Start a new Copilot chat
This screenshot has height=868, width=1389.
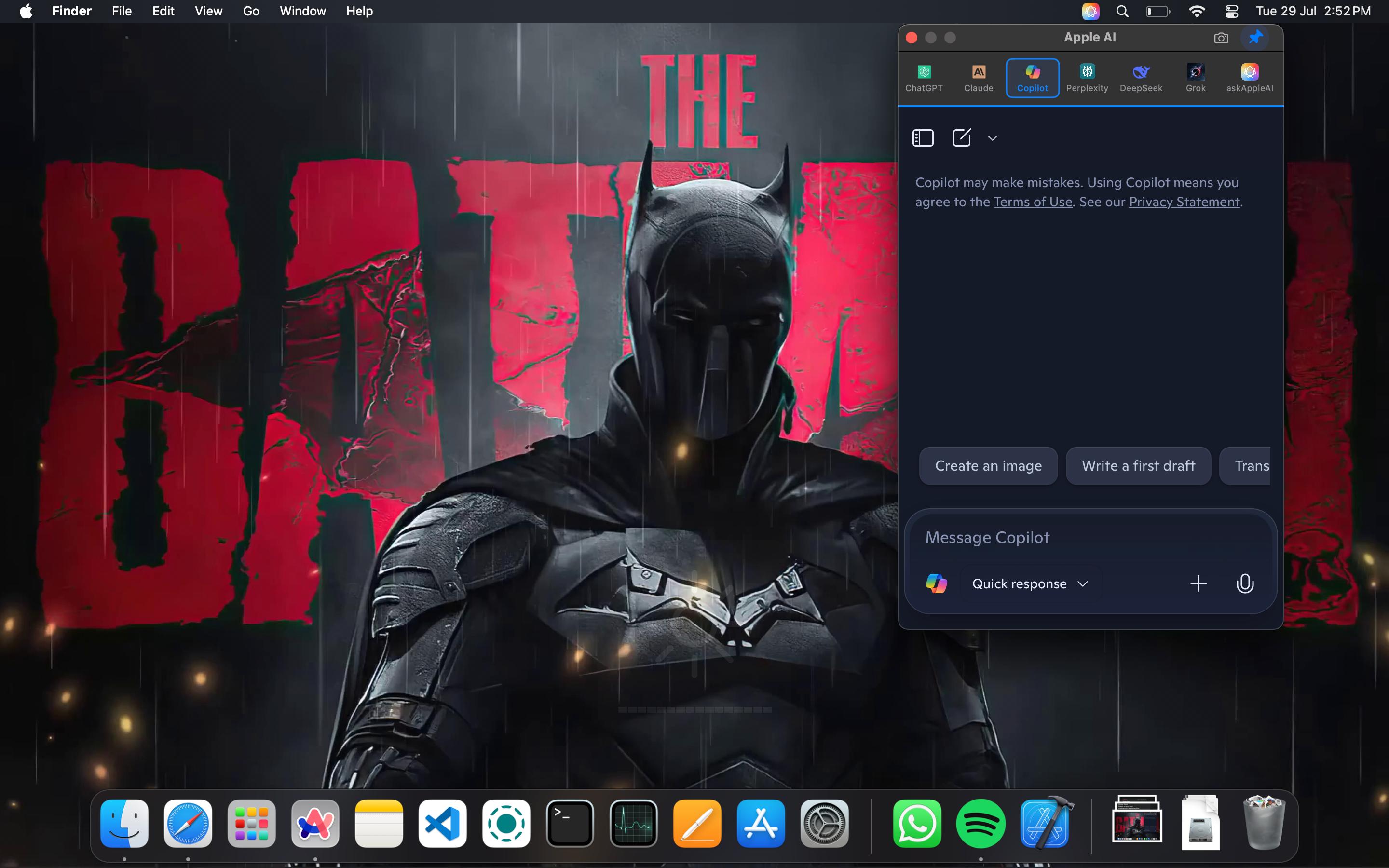tap(961, 138)
